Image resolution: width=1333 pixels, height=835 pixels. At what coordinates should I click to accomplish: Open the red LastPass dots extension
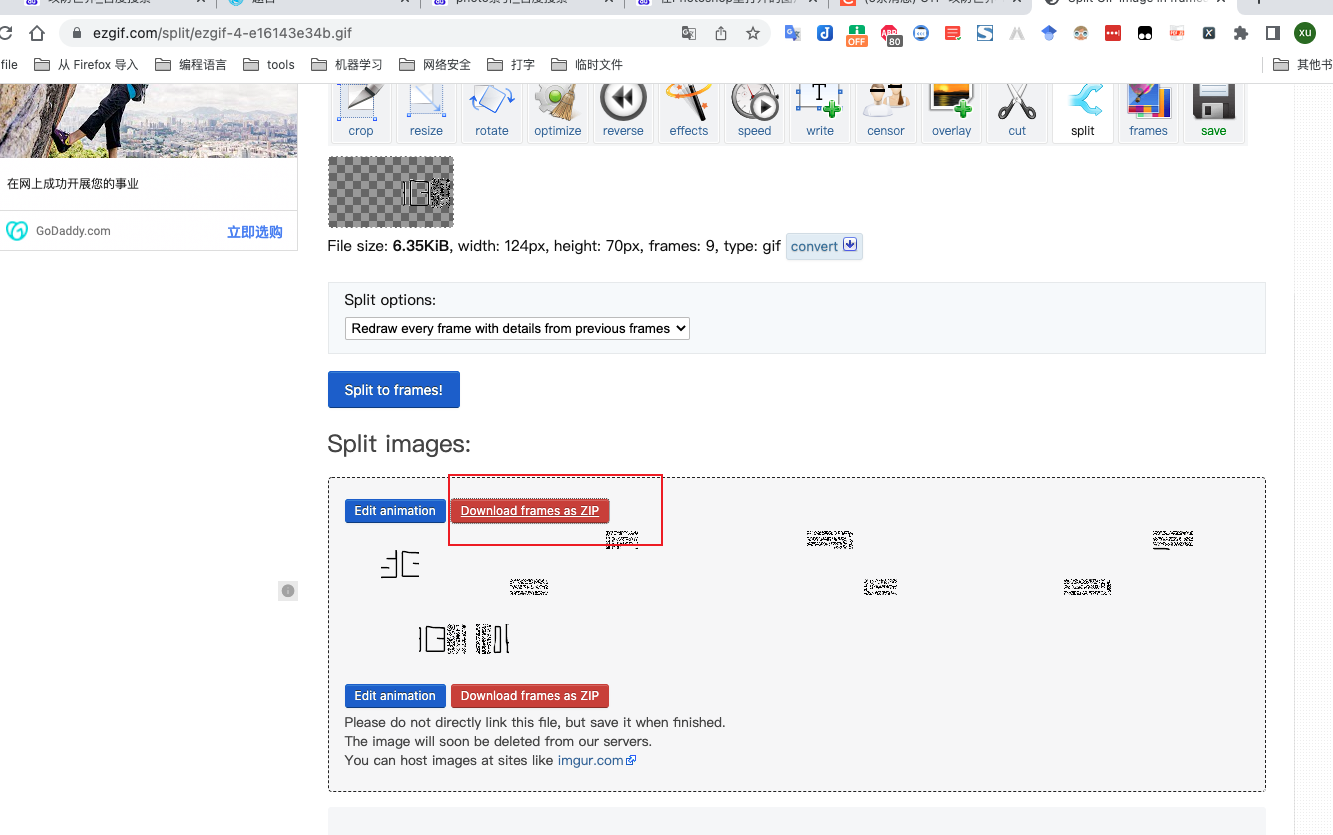click(1113, 33)
